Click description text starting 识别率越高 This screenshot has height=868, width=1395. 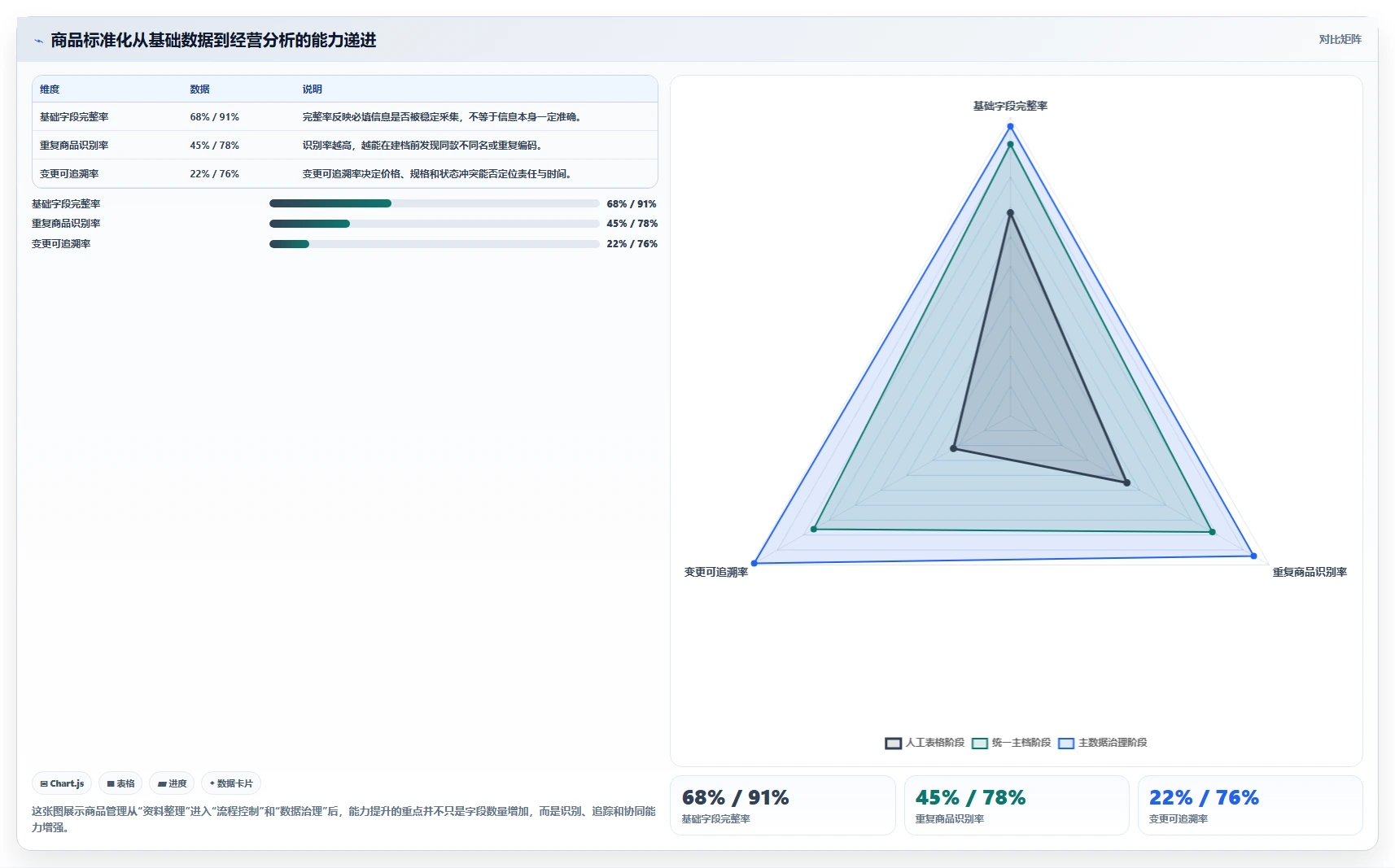tap(422, 146)
